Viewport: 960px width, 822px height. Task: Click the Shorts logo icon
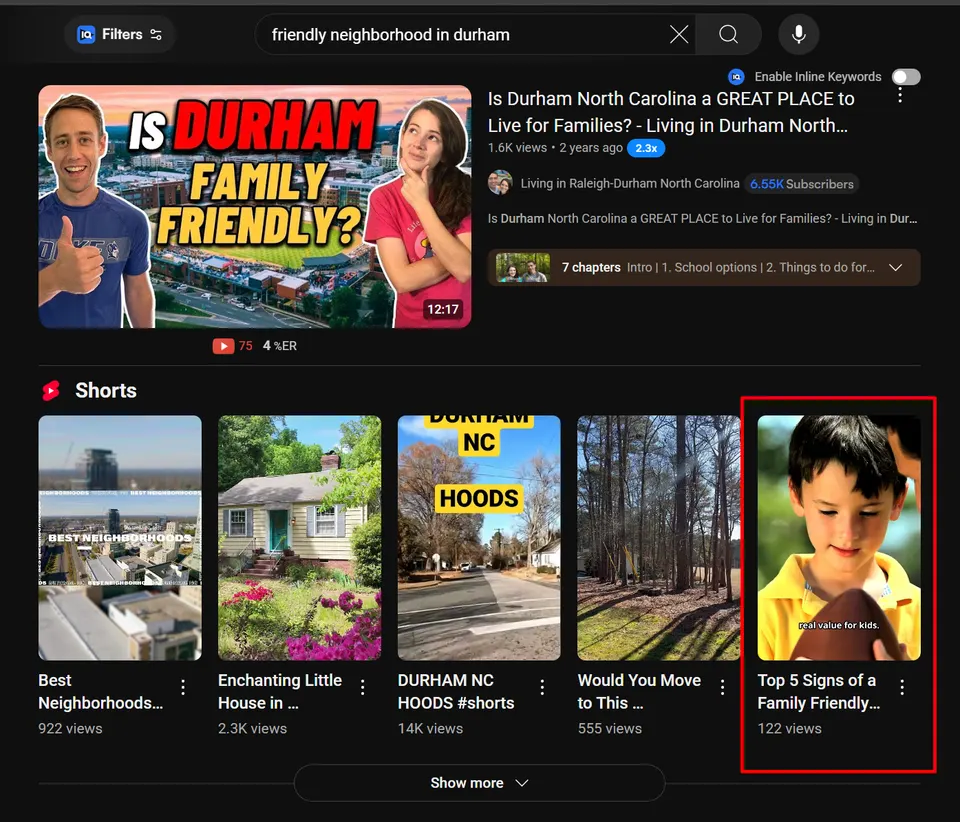[51, 390]
